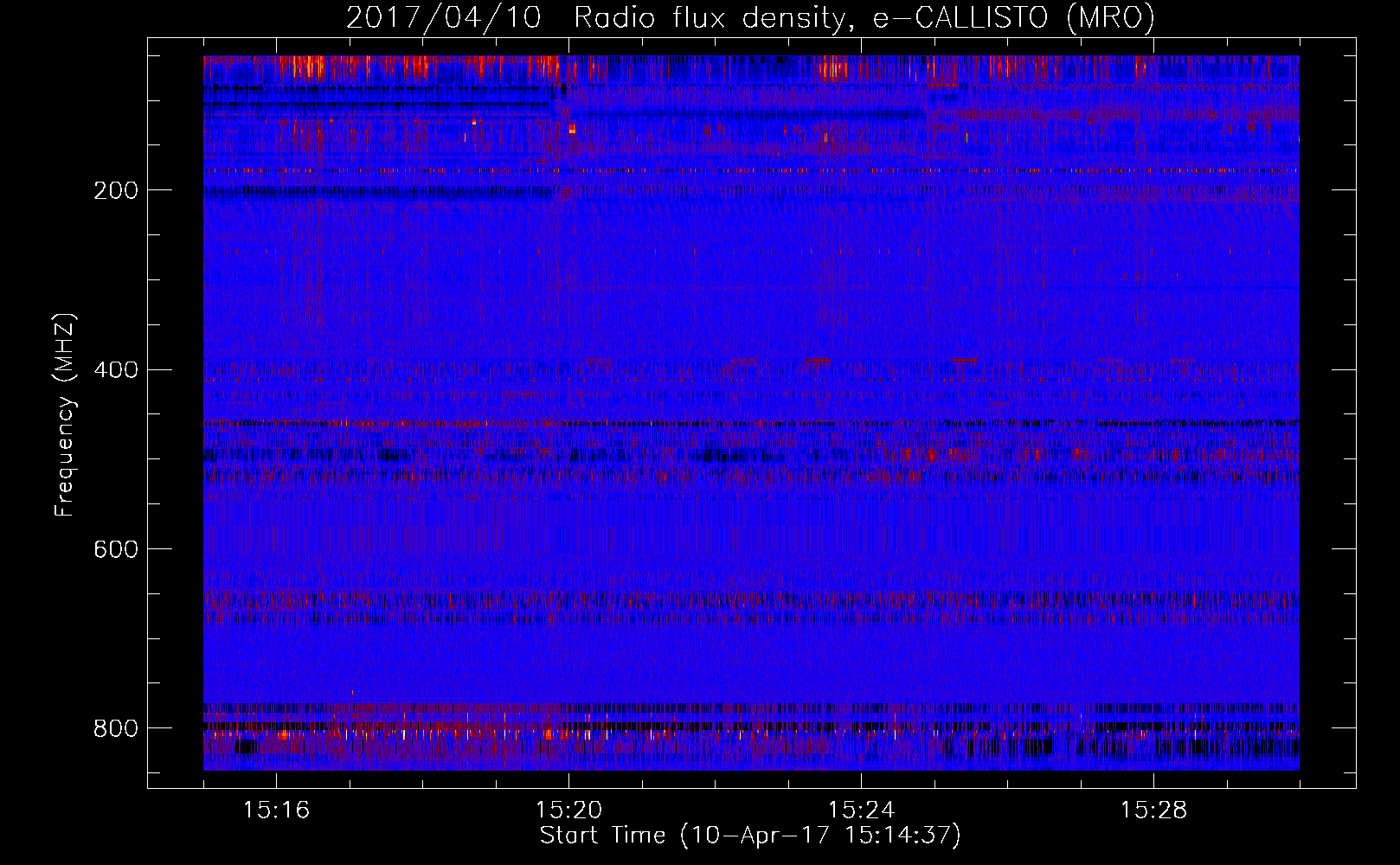Click the 15:20 time tick label
This screenshot has height=865, width=1400.
[569, 810]
